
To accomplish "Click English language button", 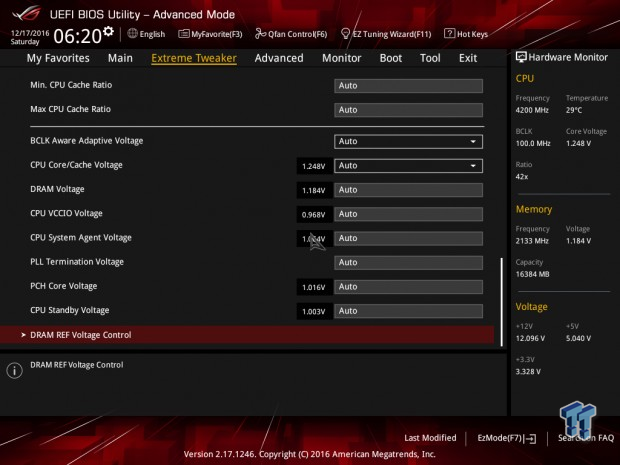I will point(152,34).
